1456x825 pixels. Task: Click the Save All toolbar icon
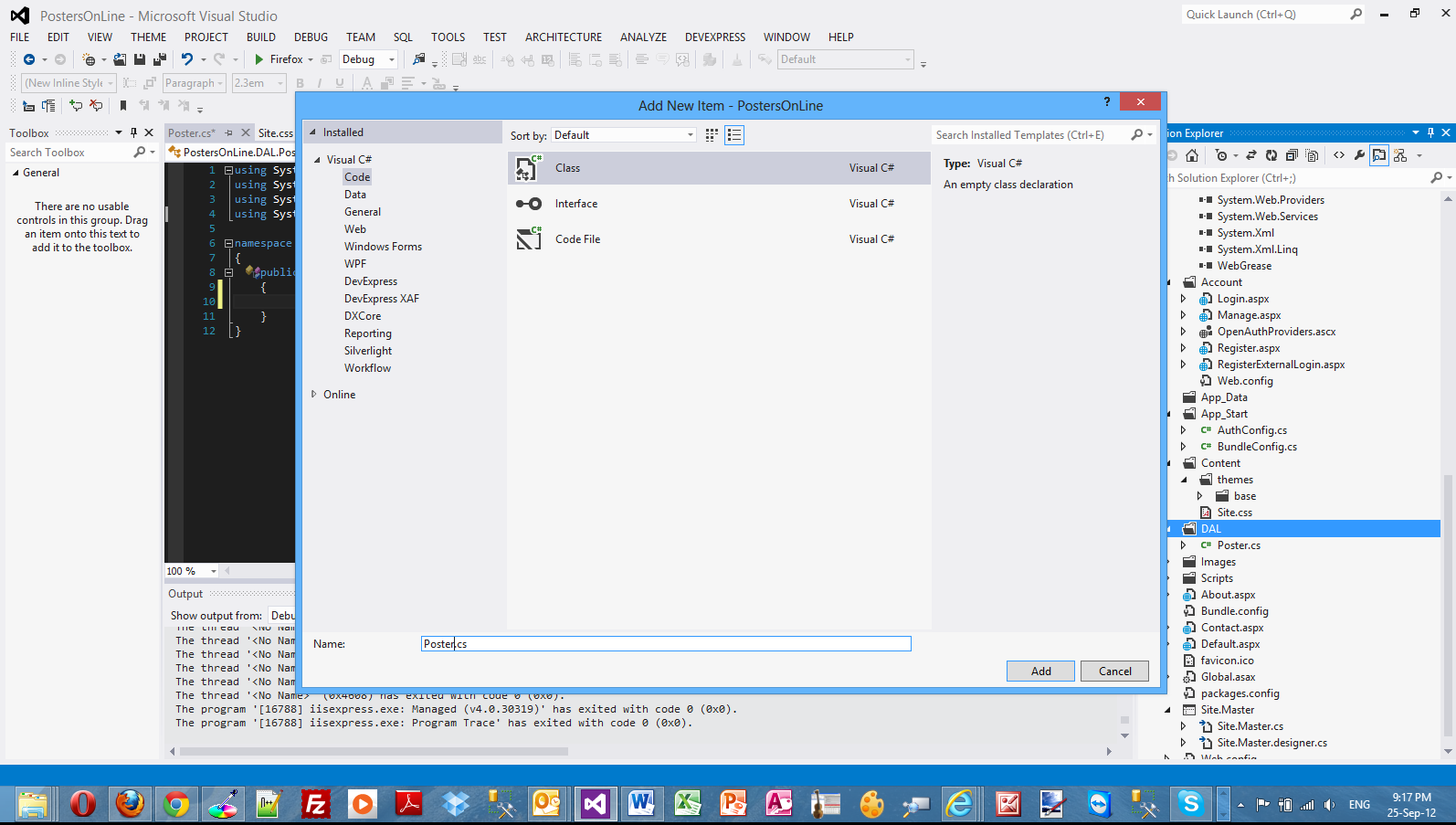pyautogui.click(x=159, y=59)
